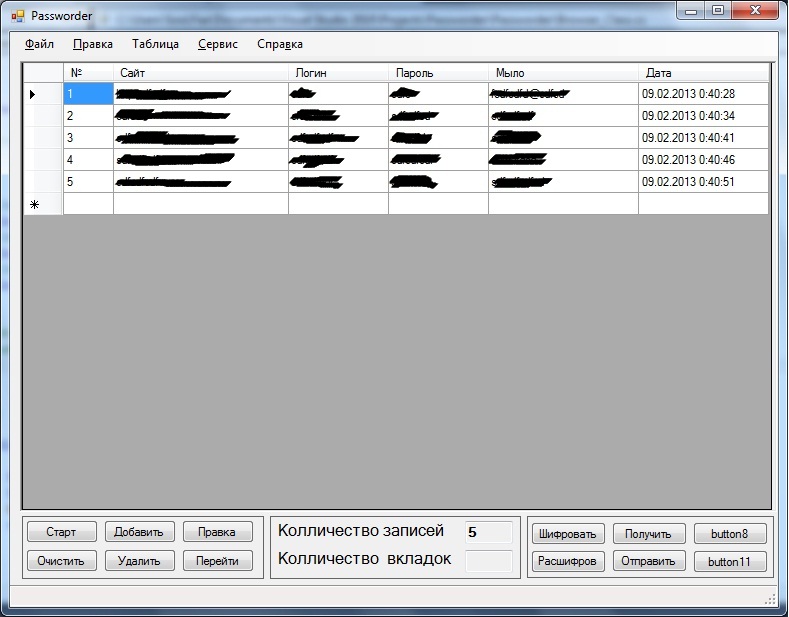Select date cell 09.02.2013 0:40:51
789x617 pixels.
pyautogui.click(x=703, y=182)
